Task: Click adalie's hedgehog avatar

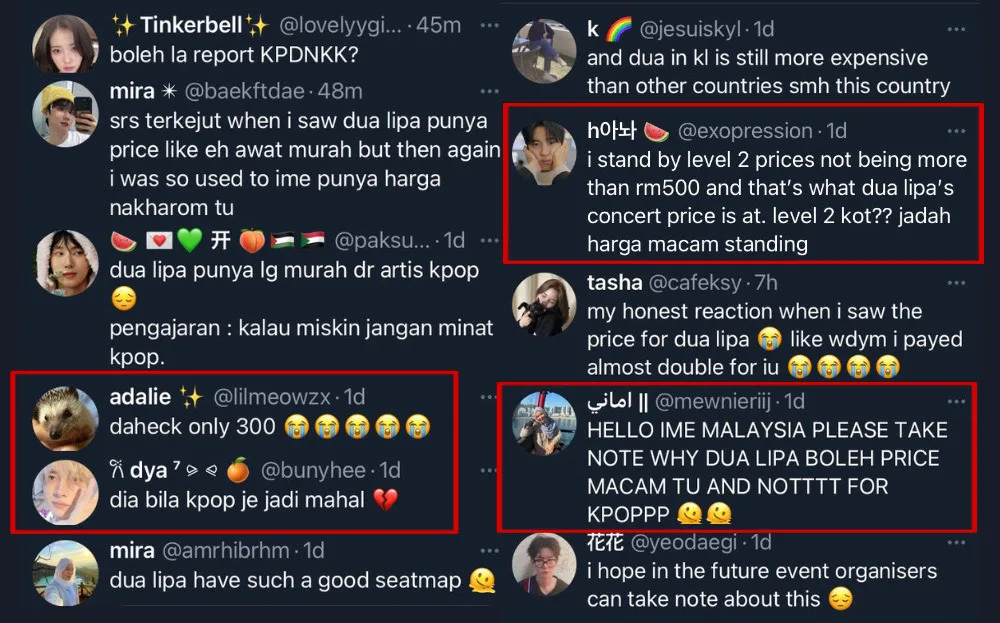Action: click(65, 416)
